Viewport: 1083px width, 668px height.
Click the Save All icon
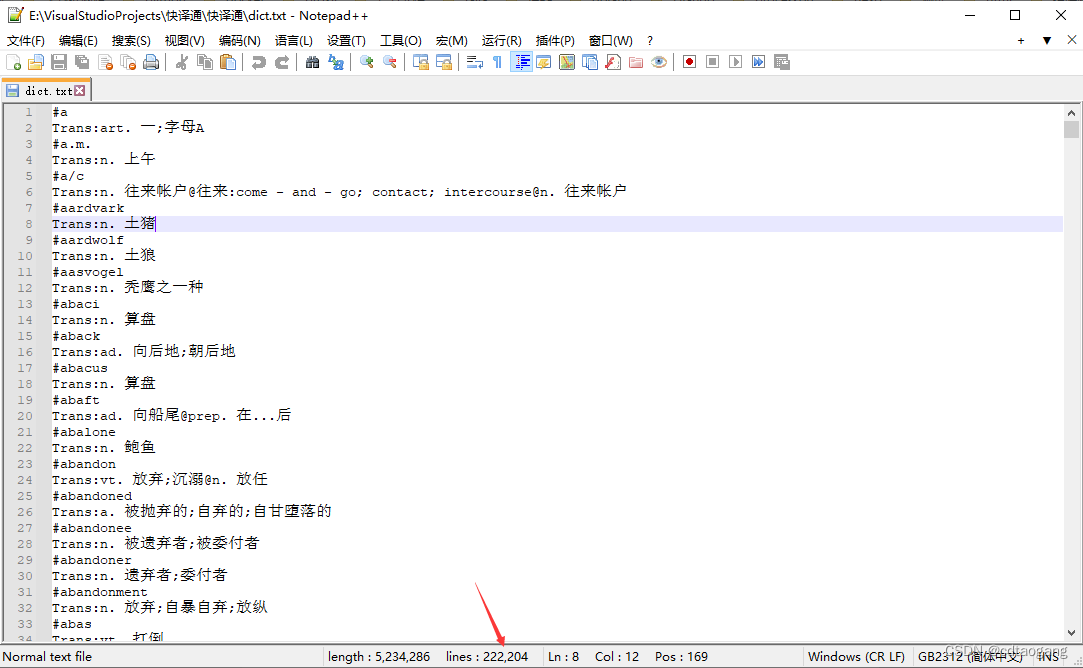tap(82, 62)
